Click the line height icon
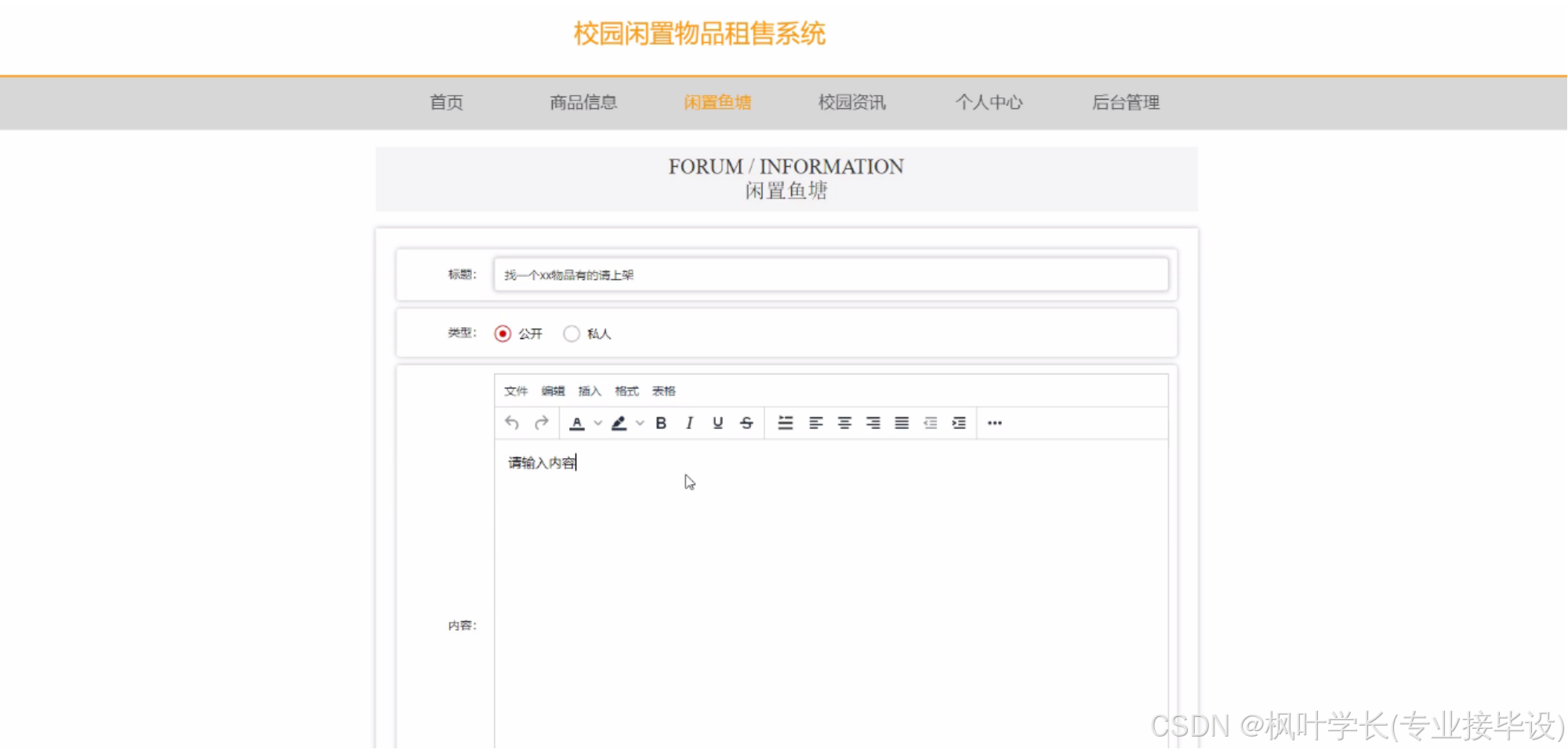This screenshot has width=1568, height=753. point(785,423)
